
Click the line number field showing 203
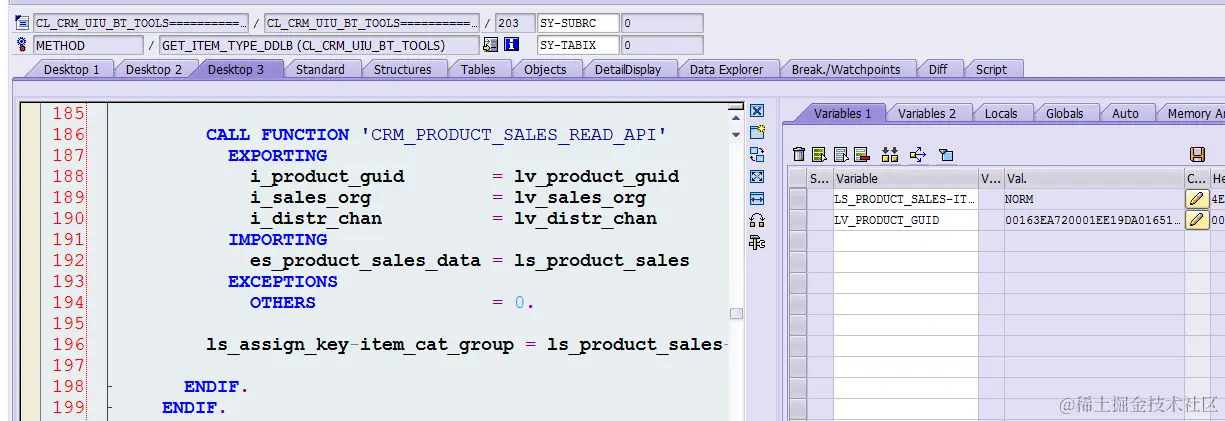tap(514, 22)
